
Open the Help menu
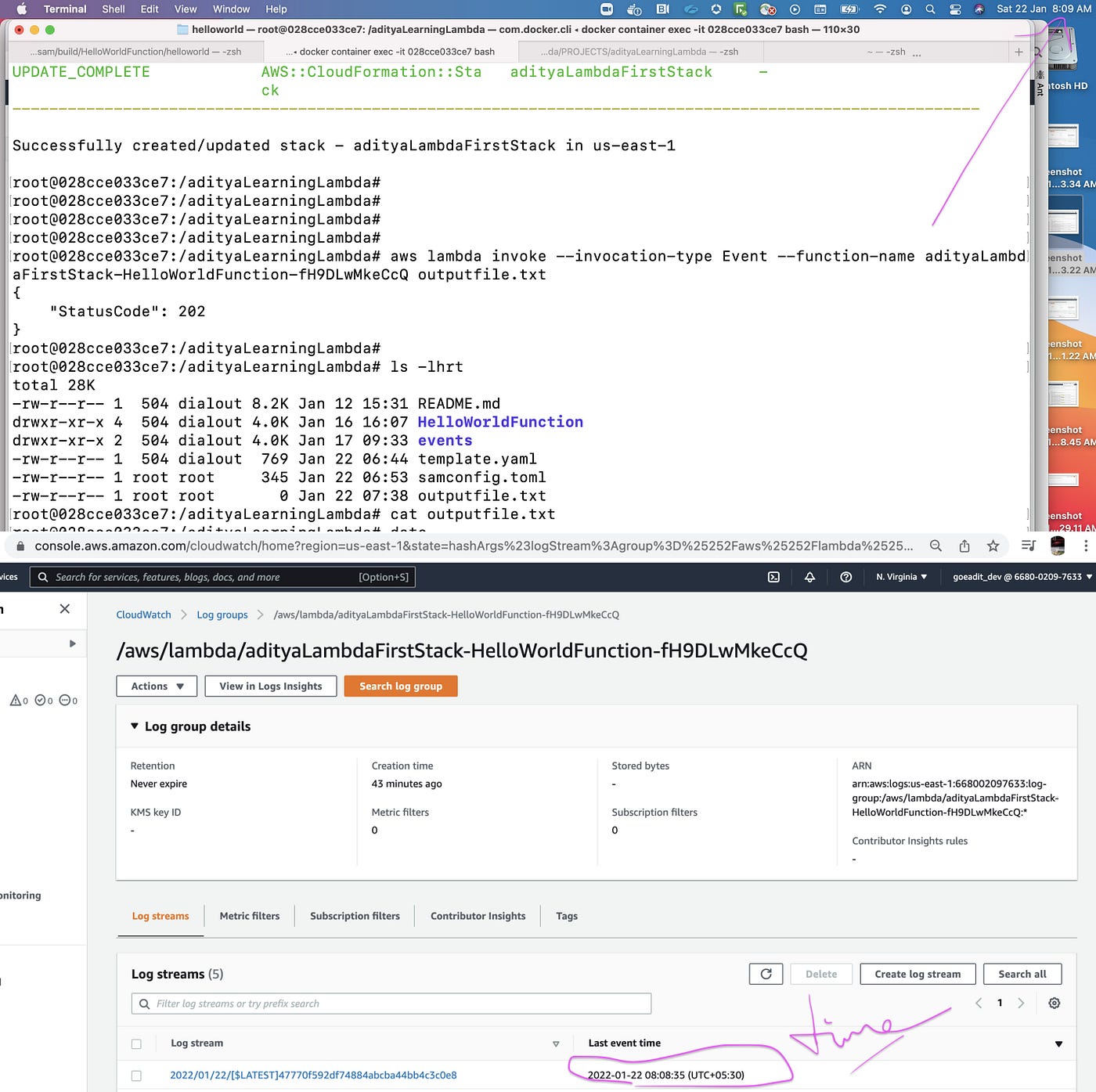point(276,9)
